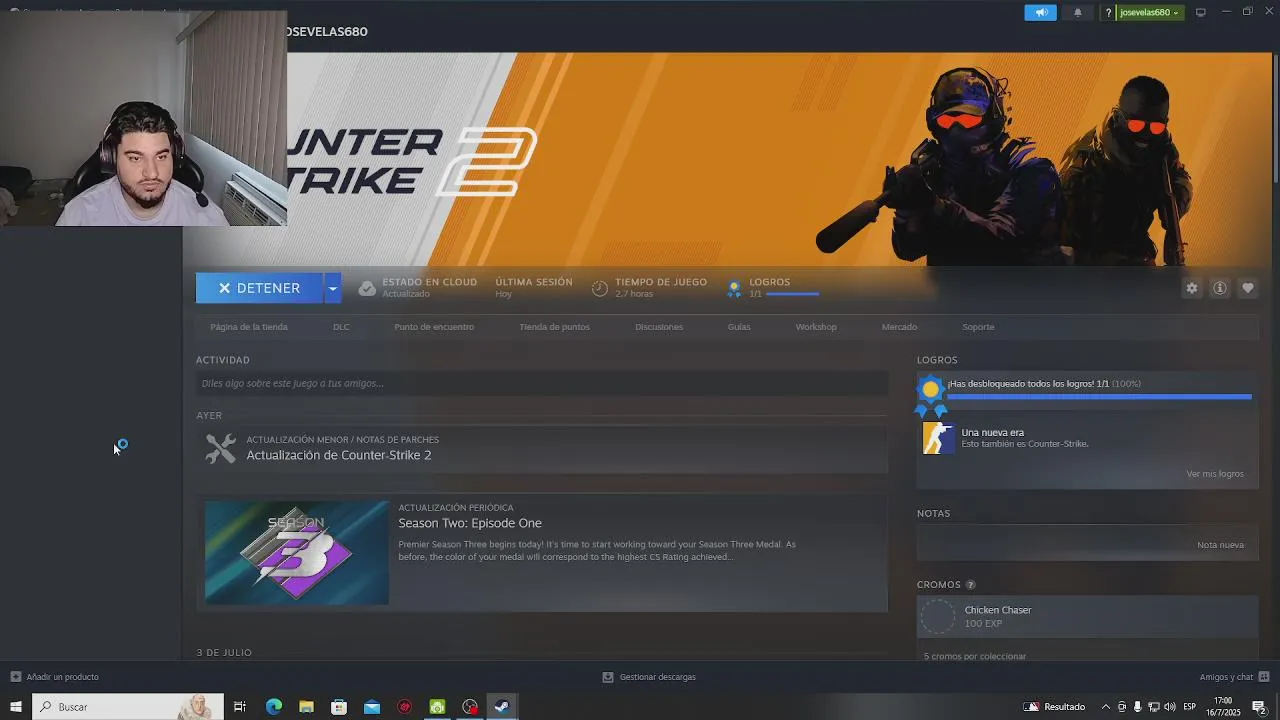This screenshot has width=1280, height=720.
Task: Click the activity comment input field
Action: tap(541, 383)
